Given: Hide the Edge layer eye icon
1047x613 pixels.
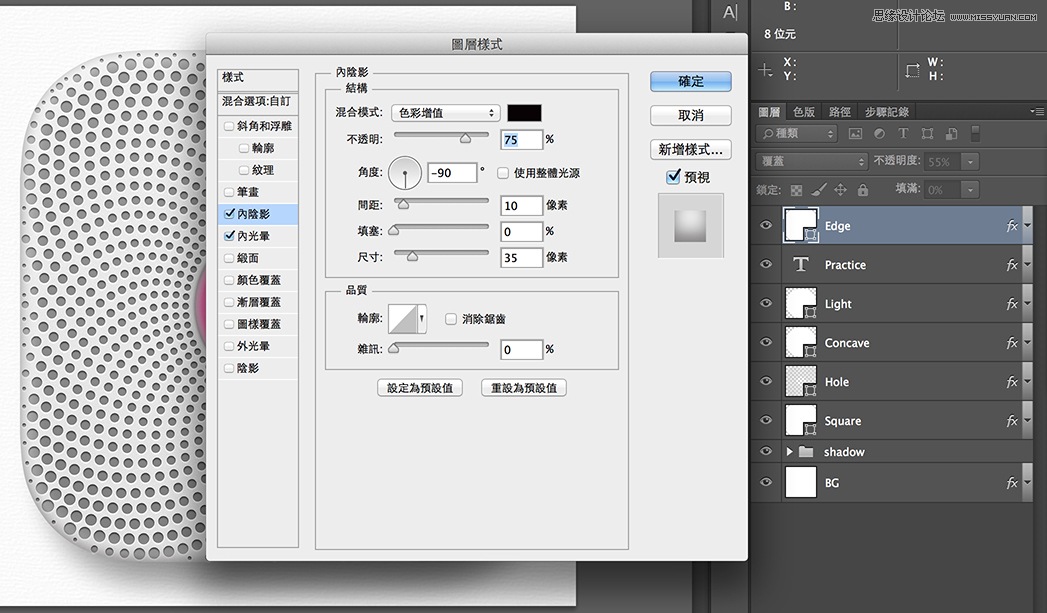Looking at the screenshot, I should [x=766, y=225].
